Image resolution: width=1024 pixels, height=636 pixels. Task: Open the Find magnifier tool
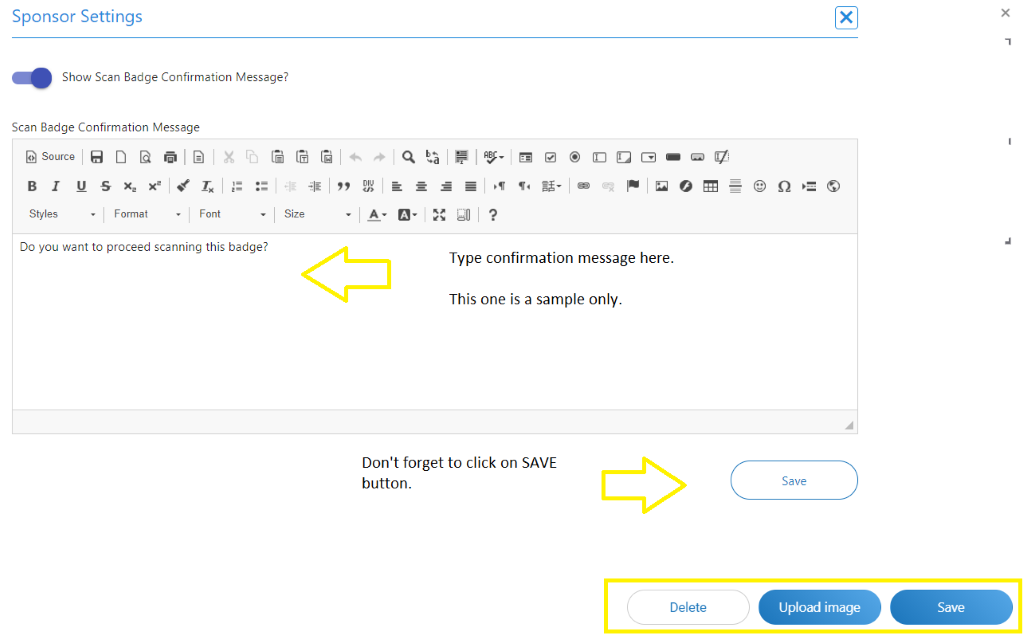[x=408, y=157]
